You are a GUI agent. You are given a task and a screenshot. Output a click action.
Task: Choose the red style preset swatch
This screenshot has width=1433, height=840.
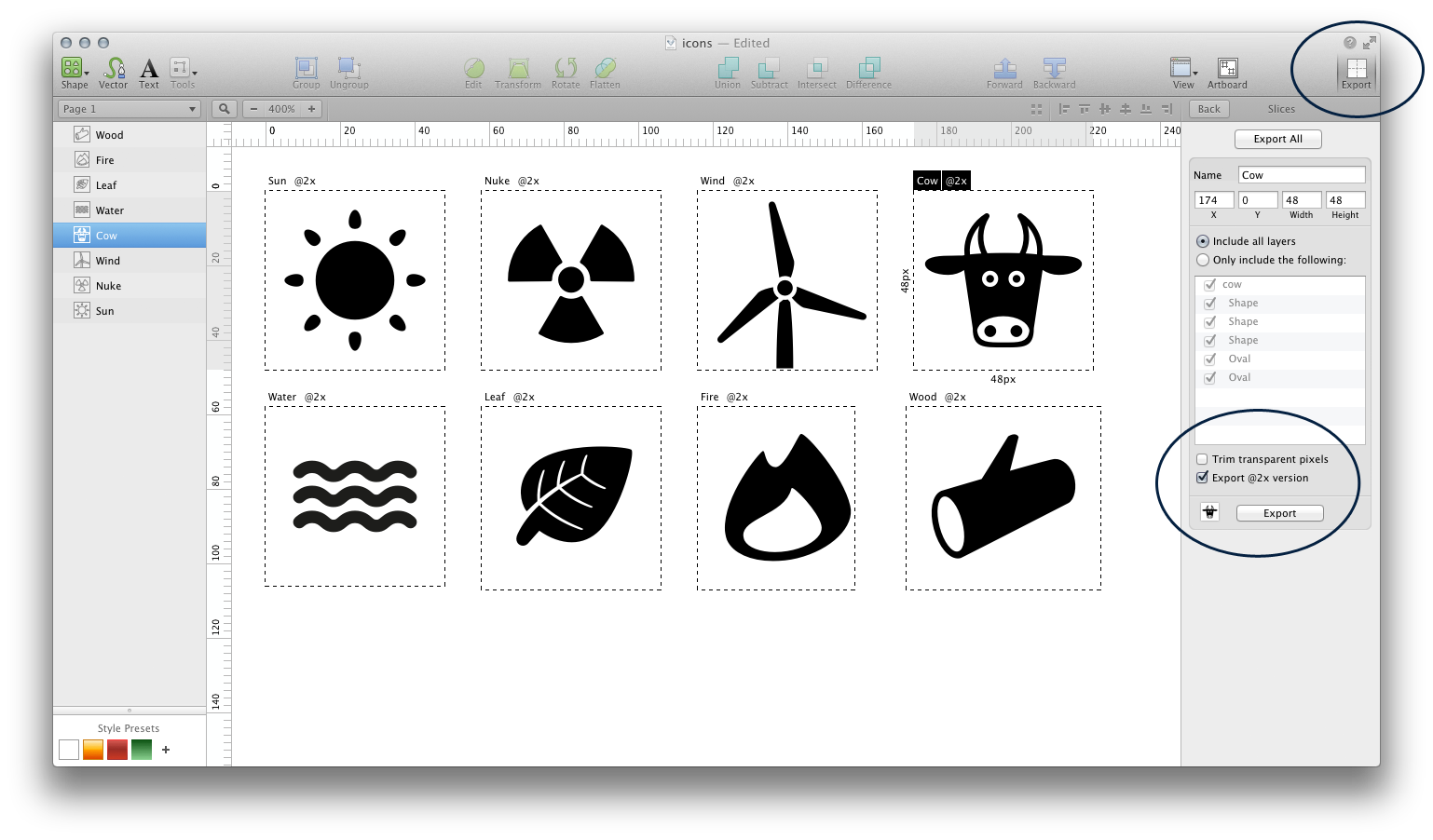point(117,750)
